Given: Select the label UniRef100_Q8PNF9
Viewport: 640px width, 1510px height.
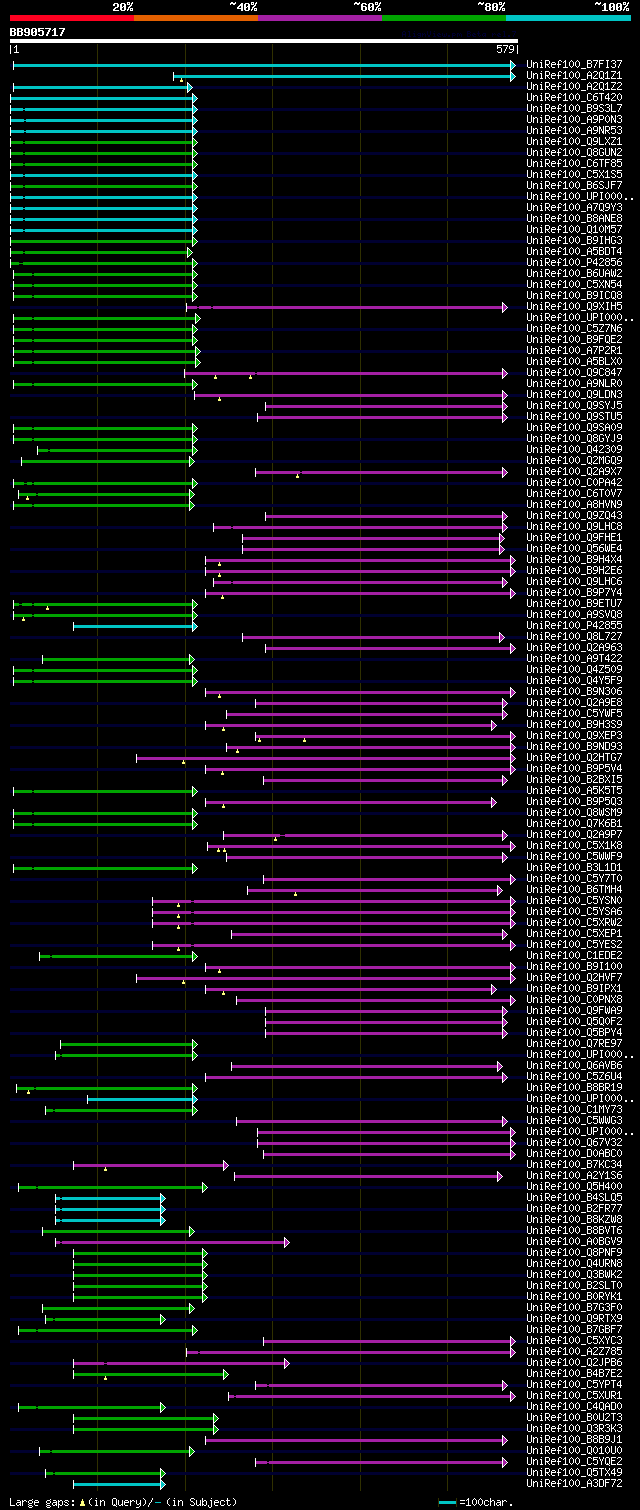Looking at the screenshot, I should point(574,1252).
